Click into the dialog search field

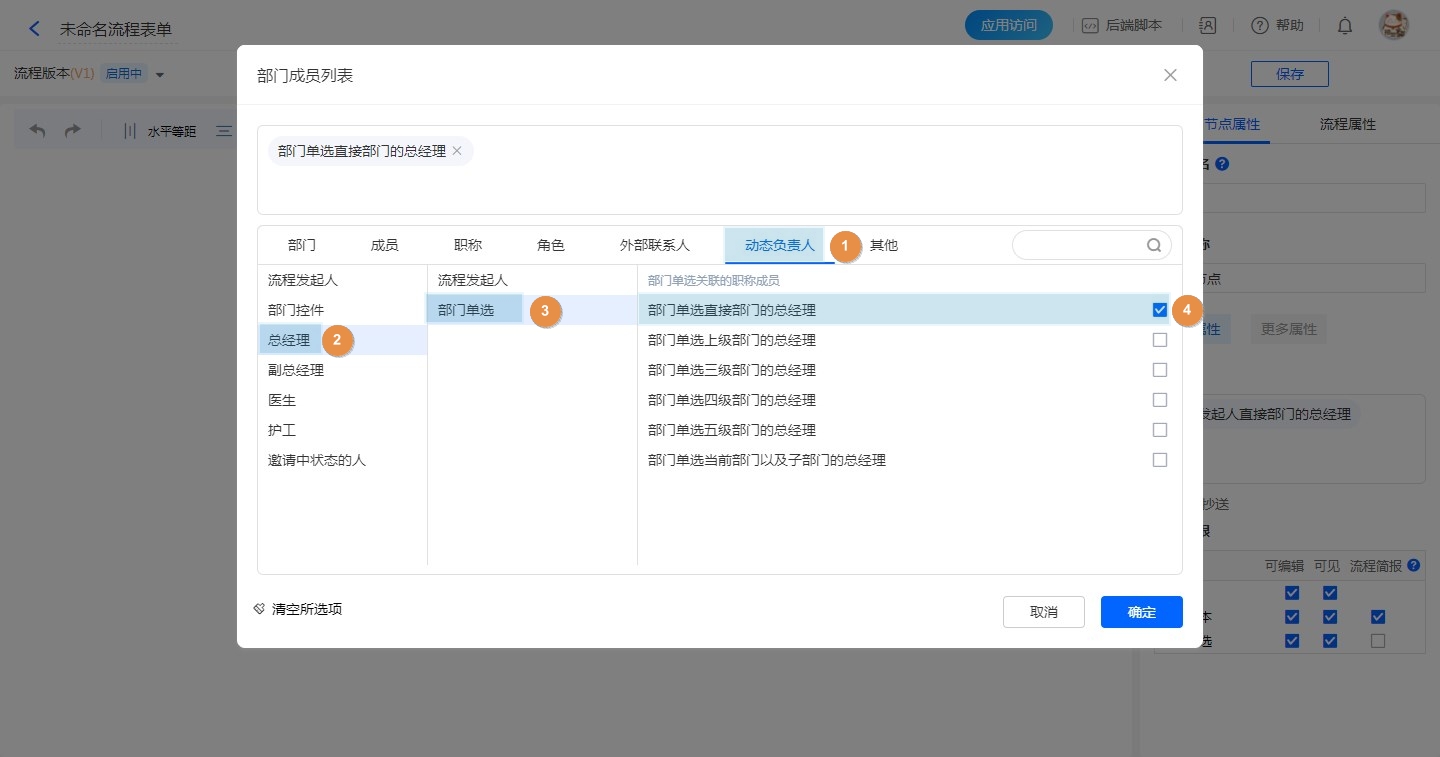coord(1080,245)
